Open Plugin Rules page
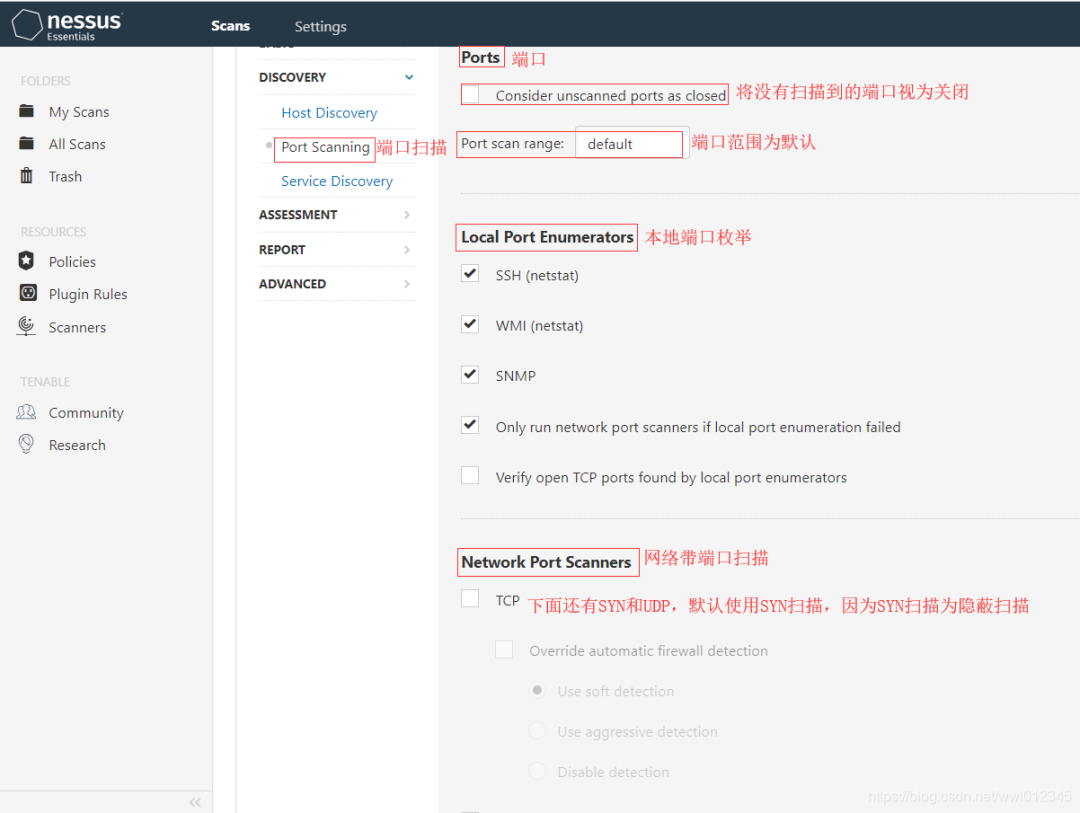1080x813 pixels. 87,294
